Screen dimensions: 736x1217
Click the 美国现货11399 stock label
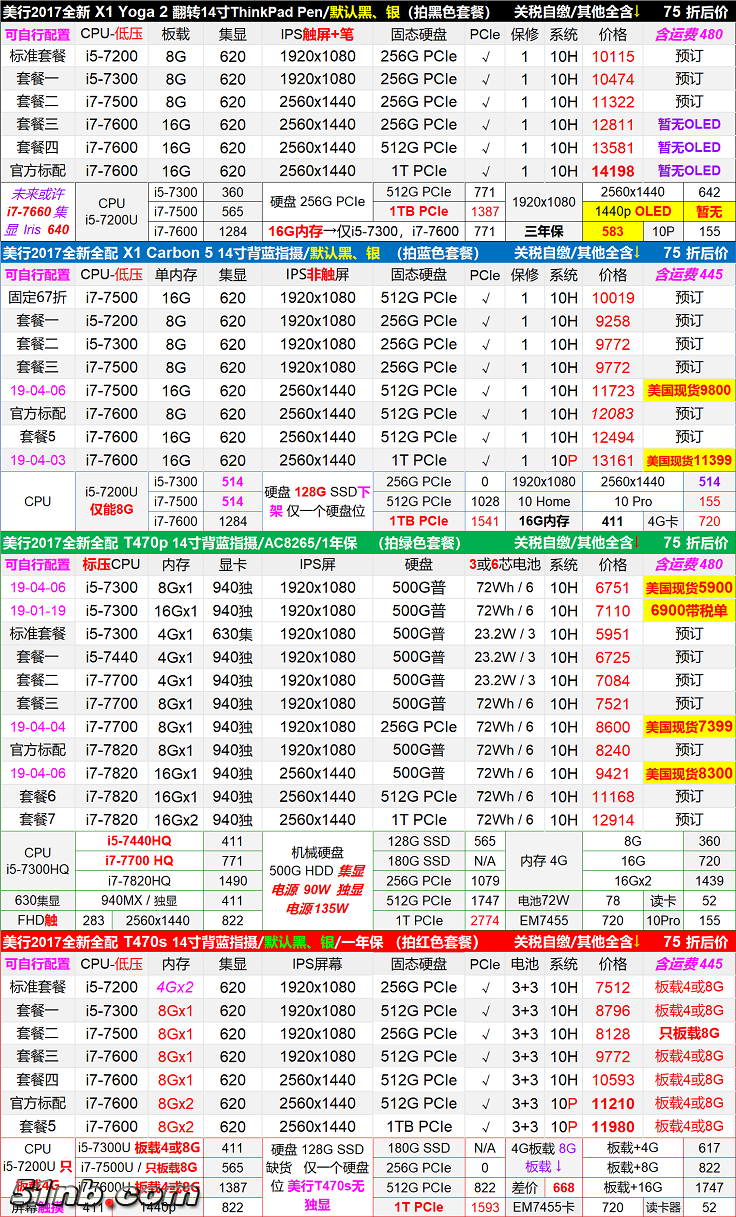click(x=688, y=461)
